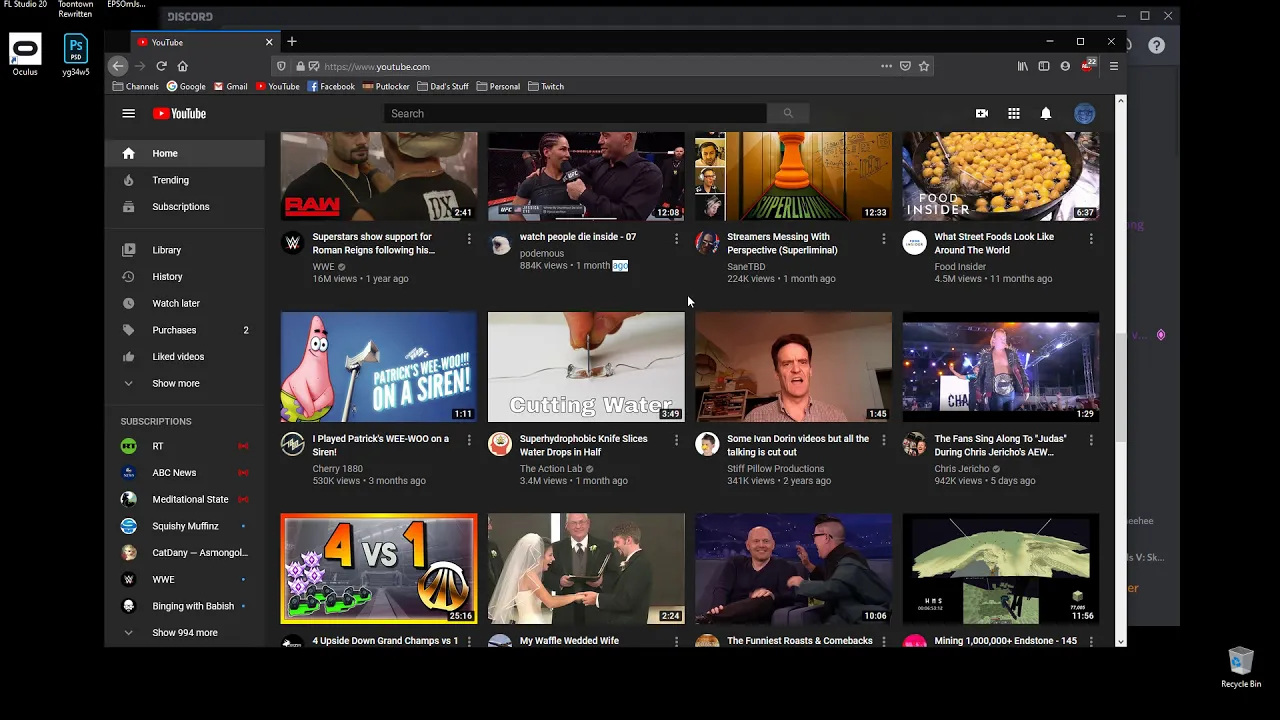
Task: Open Binging with Babish subscription
Action: point(184,606)
